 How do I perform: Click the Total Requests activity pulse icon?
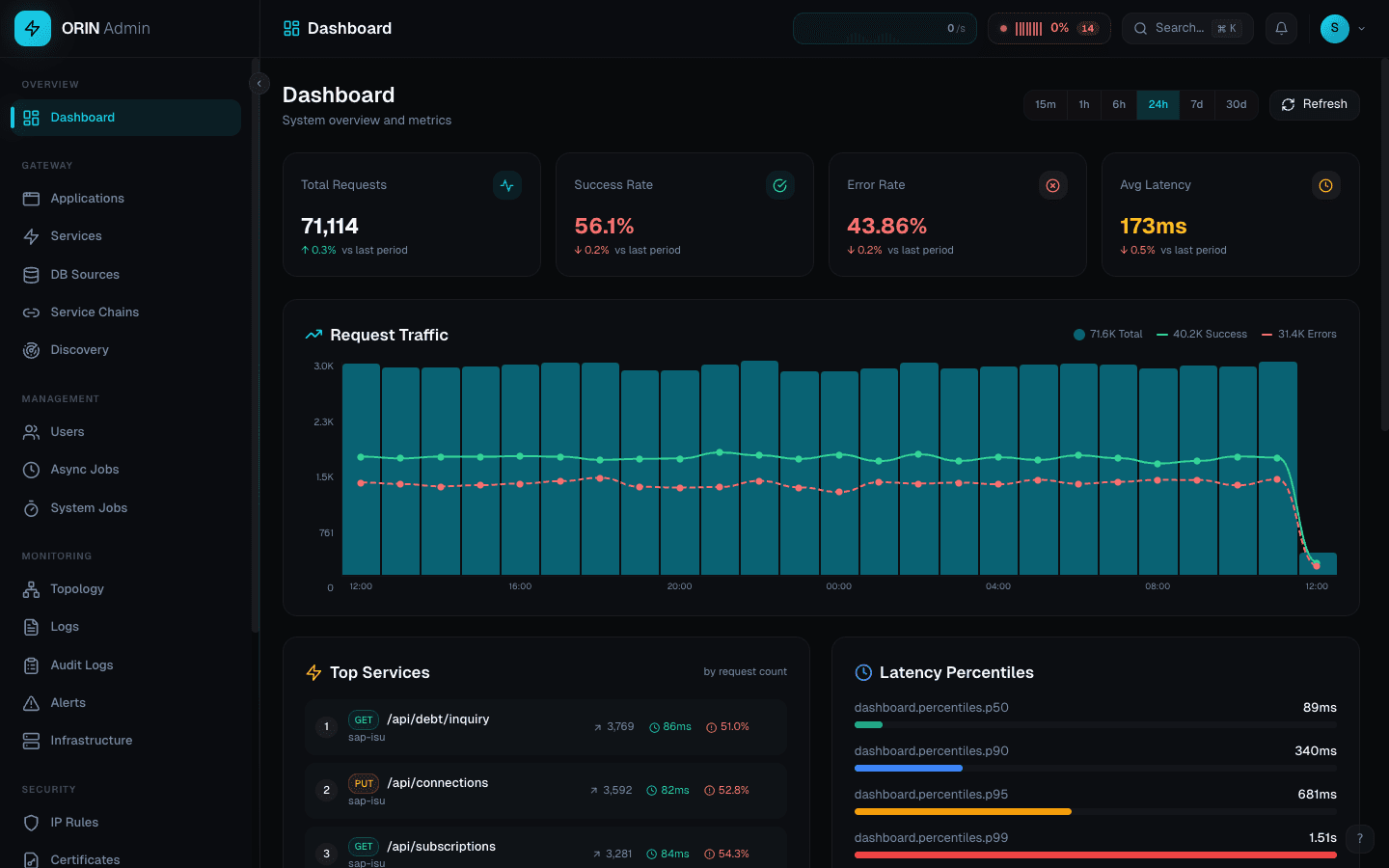click(506, 185)
